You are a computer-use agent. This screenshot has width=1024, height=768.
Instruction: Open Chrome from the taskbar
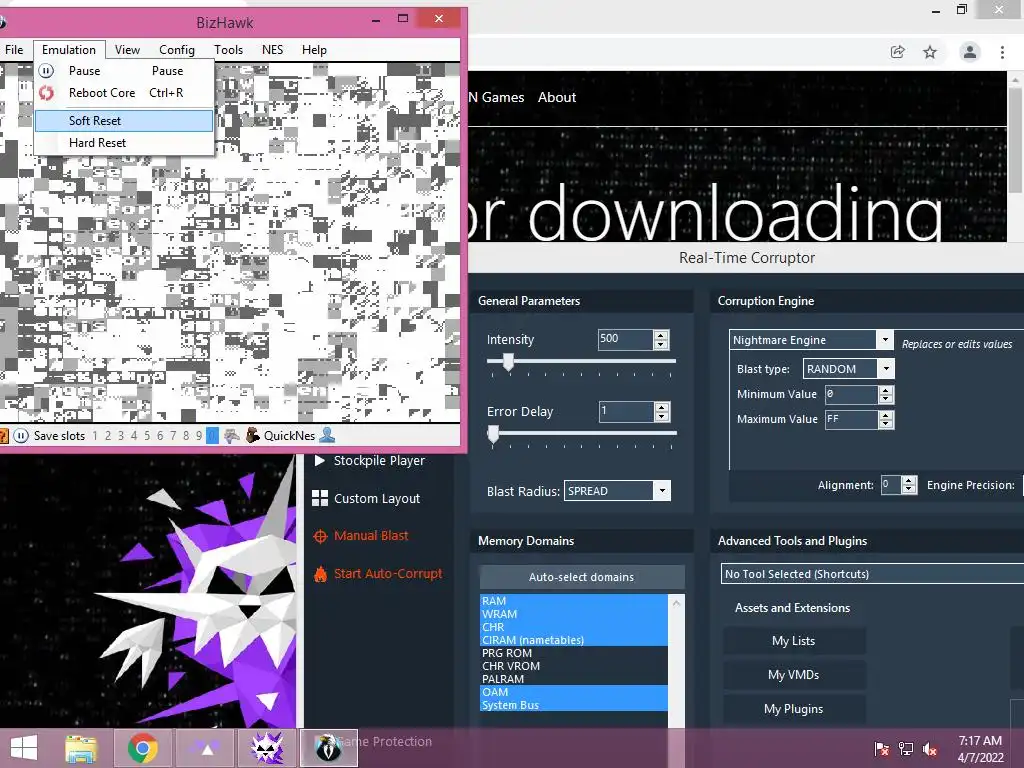(142, 748)
